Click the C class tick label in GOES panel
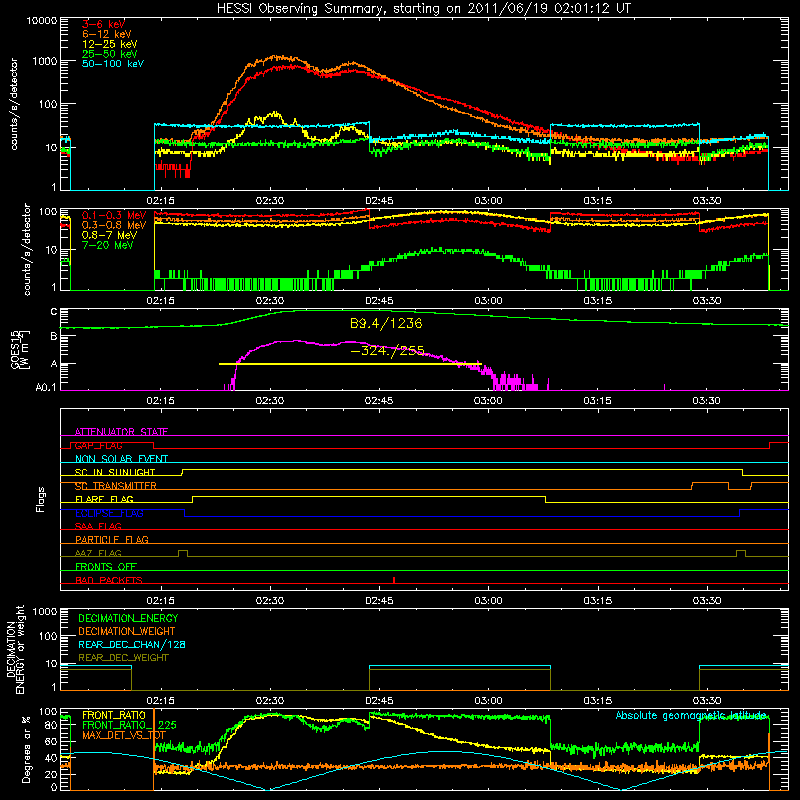The width and height of the screenshot is (800, 800). pyautogui.click(x=54, y=312)
